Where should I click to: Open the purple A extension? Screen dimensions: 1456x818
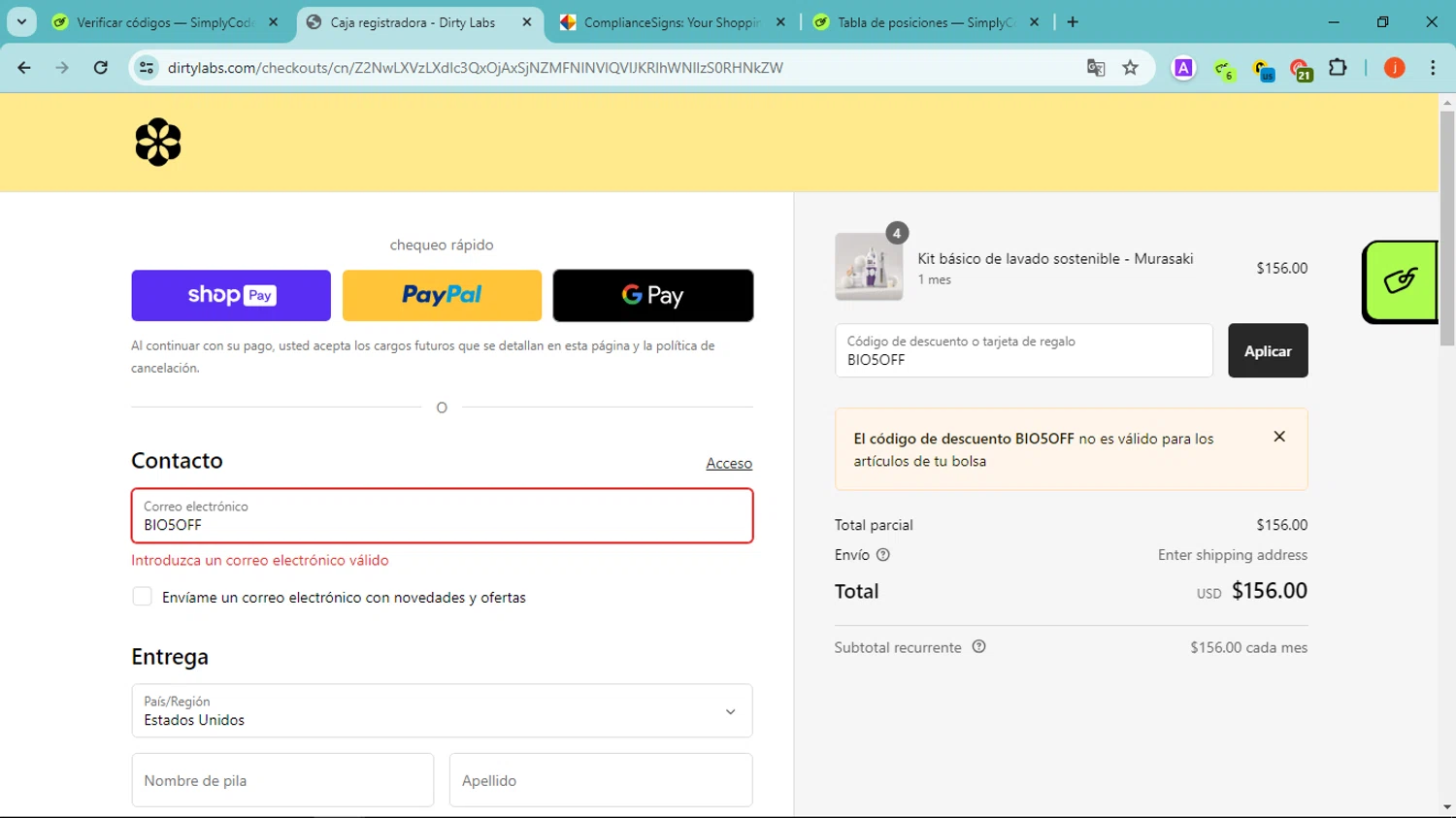pos(1183,68)
